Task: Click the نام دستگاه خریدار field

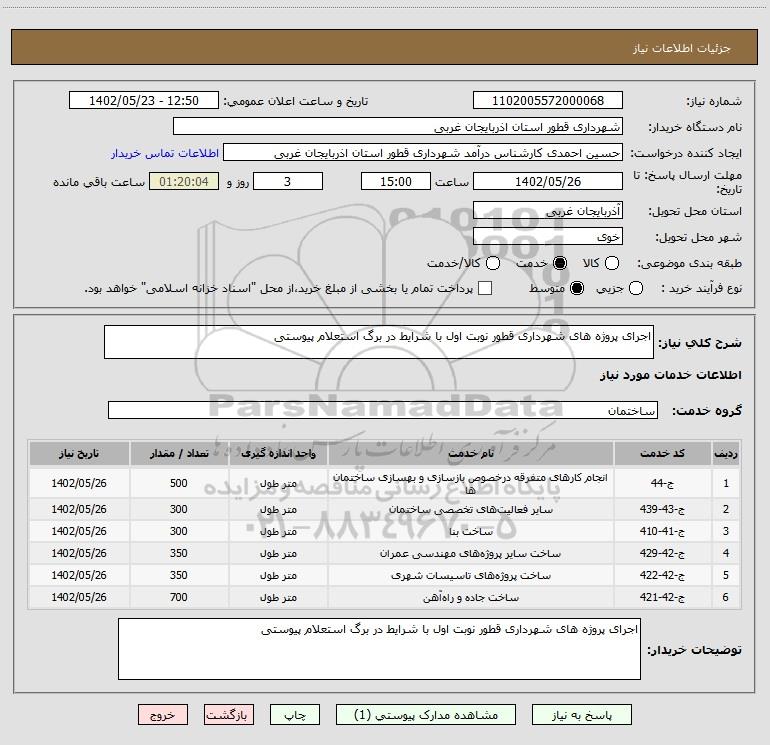Action: (x=398, y=127)
